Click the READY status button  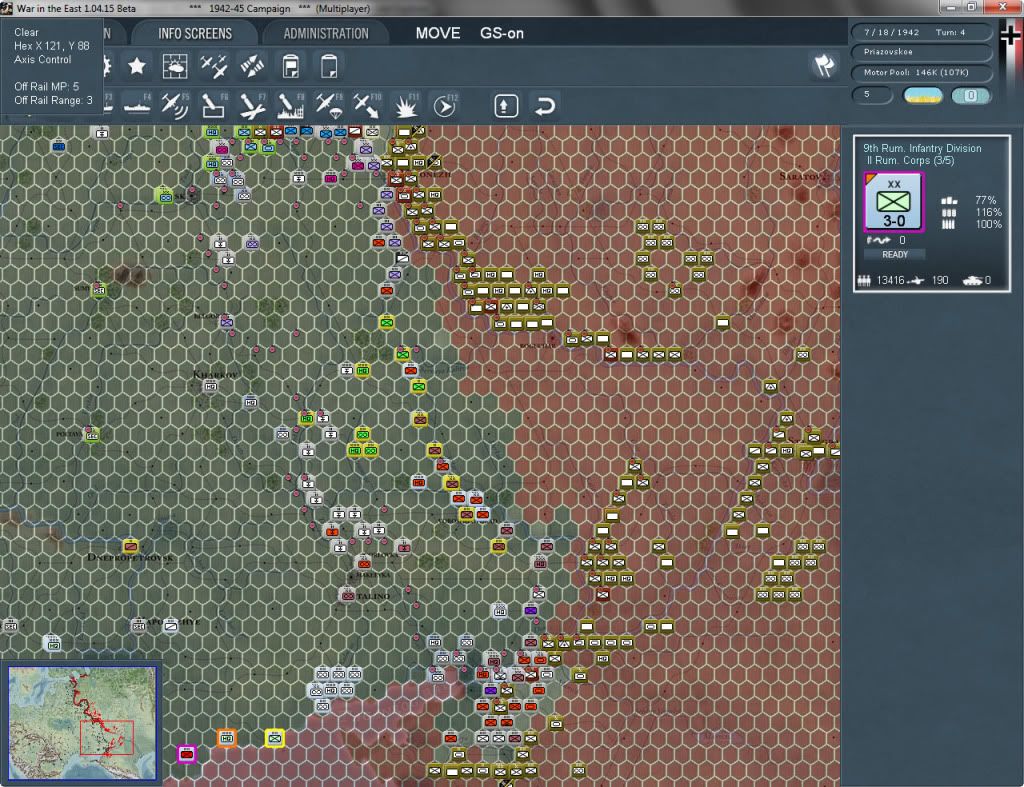coord(895,255)
